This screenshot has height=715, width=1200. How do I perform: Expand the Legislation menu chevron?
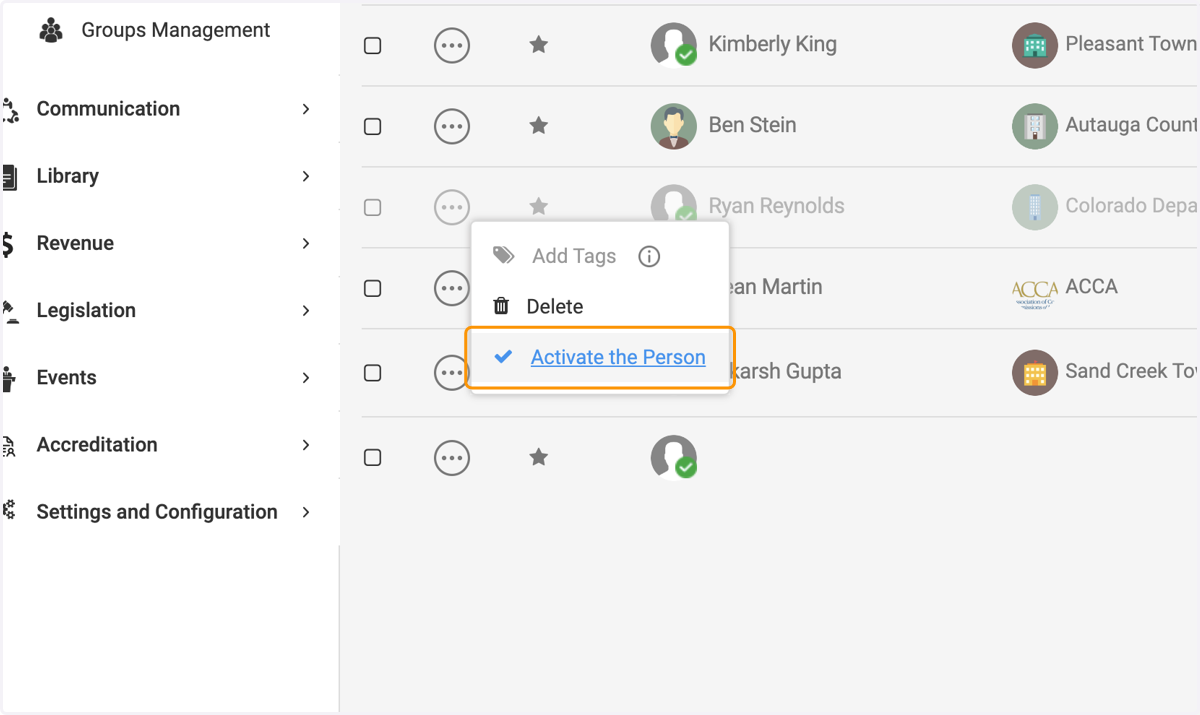click(x=306, y=311)
